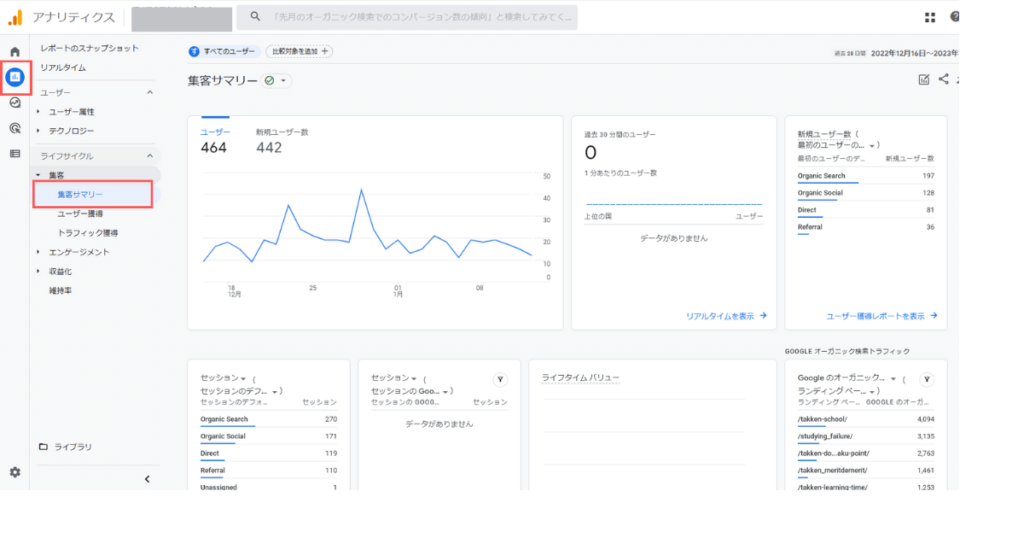Click the すべてのユーザー segment chip
This screenshot has width=1024, height=538.
223,52
